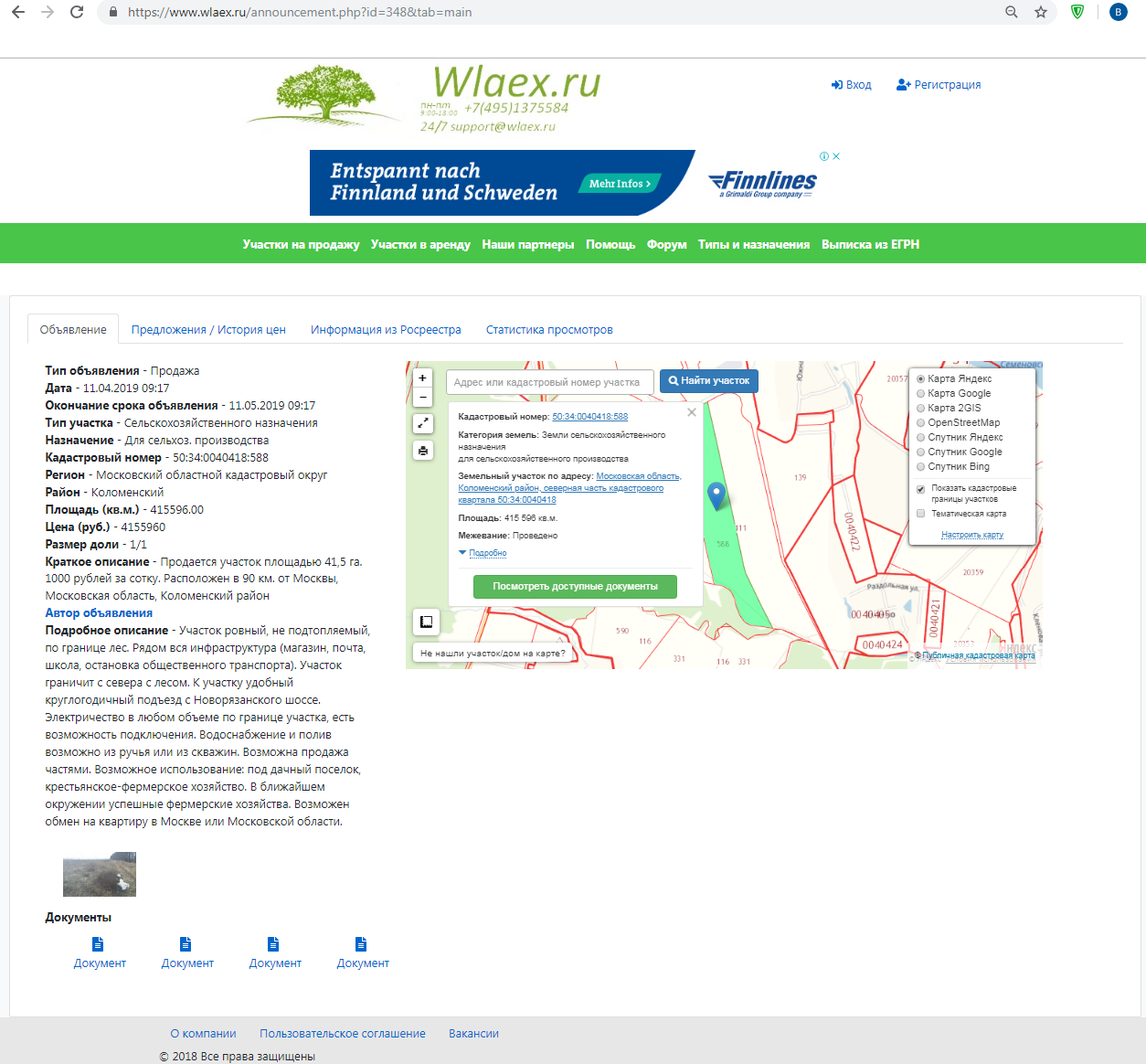
Task: Click the browser forward arrow
Action: pos(48,12)
